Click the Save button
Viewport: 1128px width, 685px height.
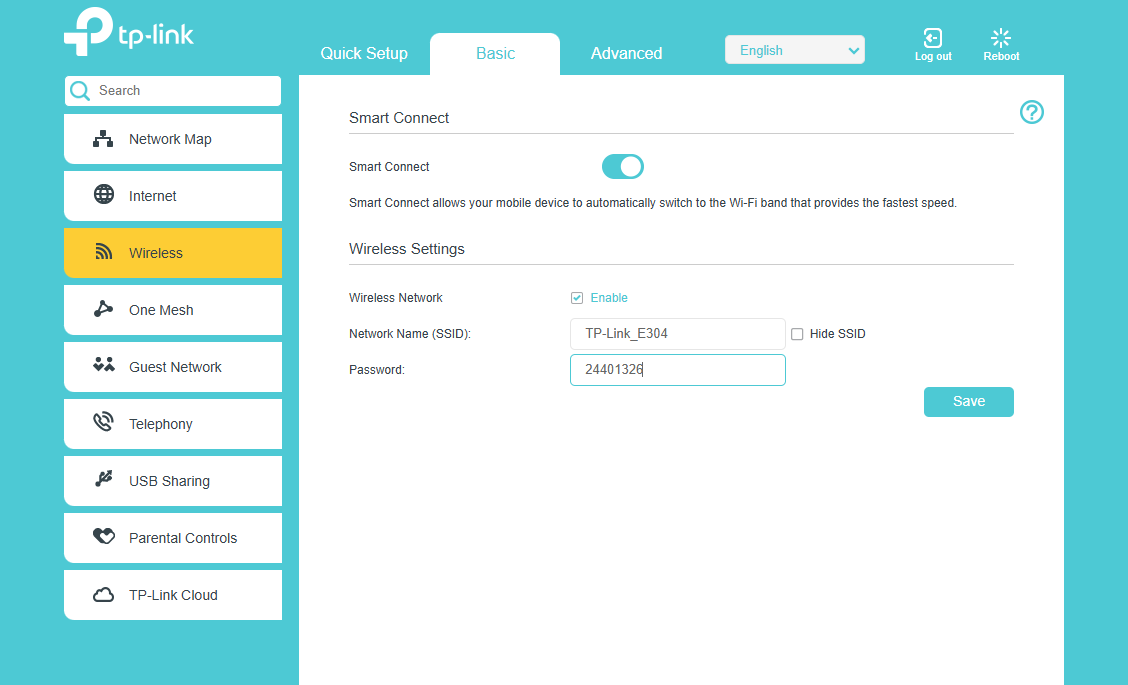click(x=968, y=402)
